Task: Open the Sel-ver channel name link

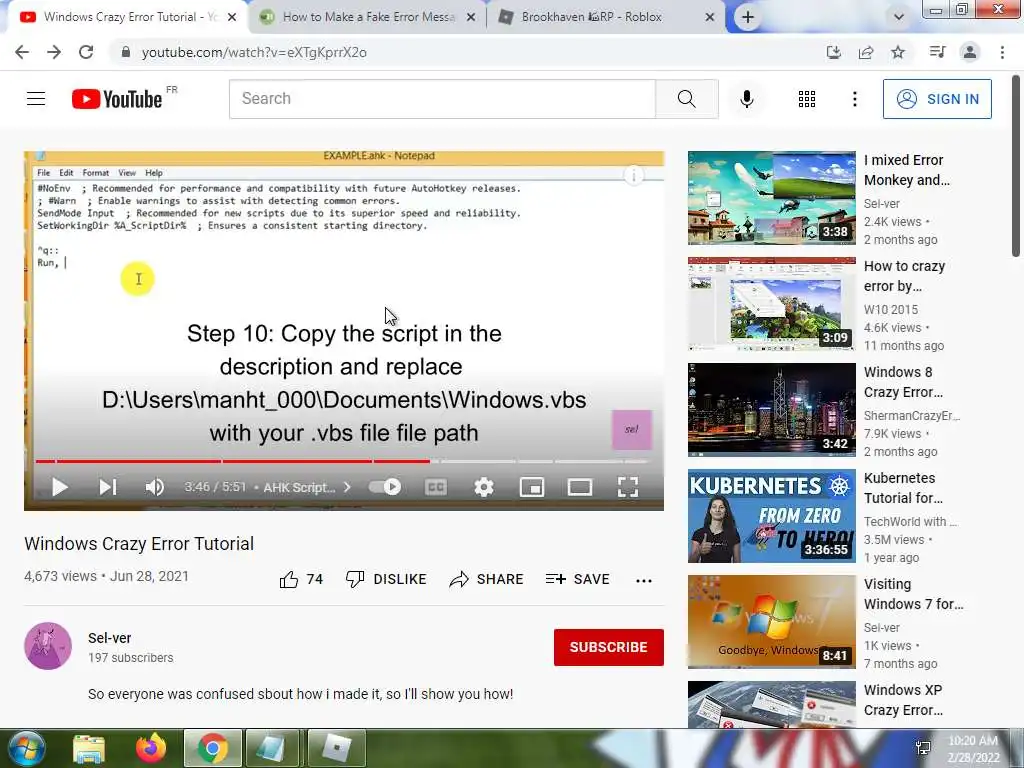Action: pyautogui.click(x=110, y=638)
